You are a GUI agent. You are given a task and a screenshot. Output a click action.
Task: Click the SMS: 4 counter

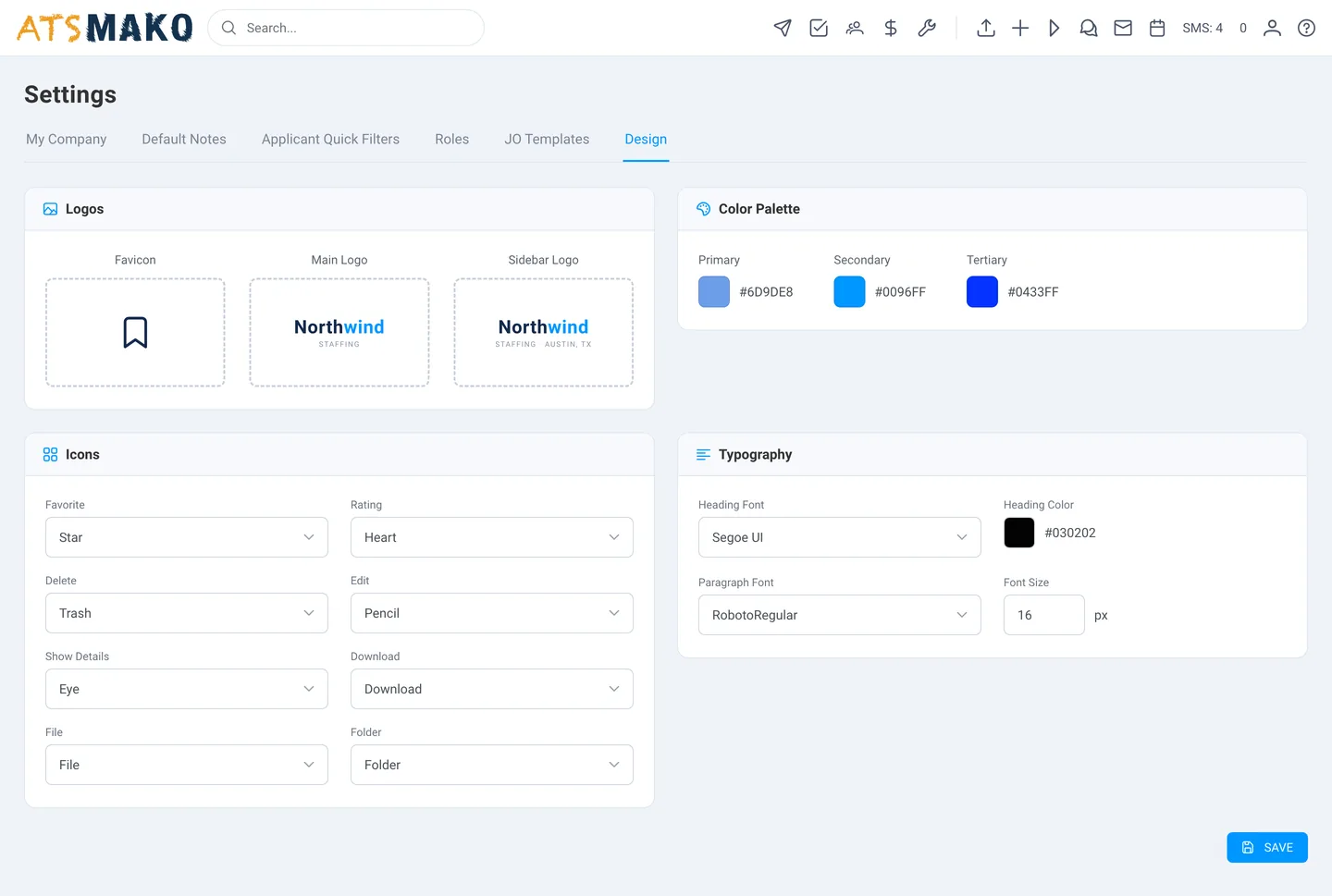click(1202, 28)
